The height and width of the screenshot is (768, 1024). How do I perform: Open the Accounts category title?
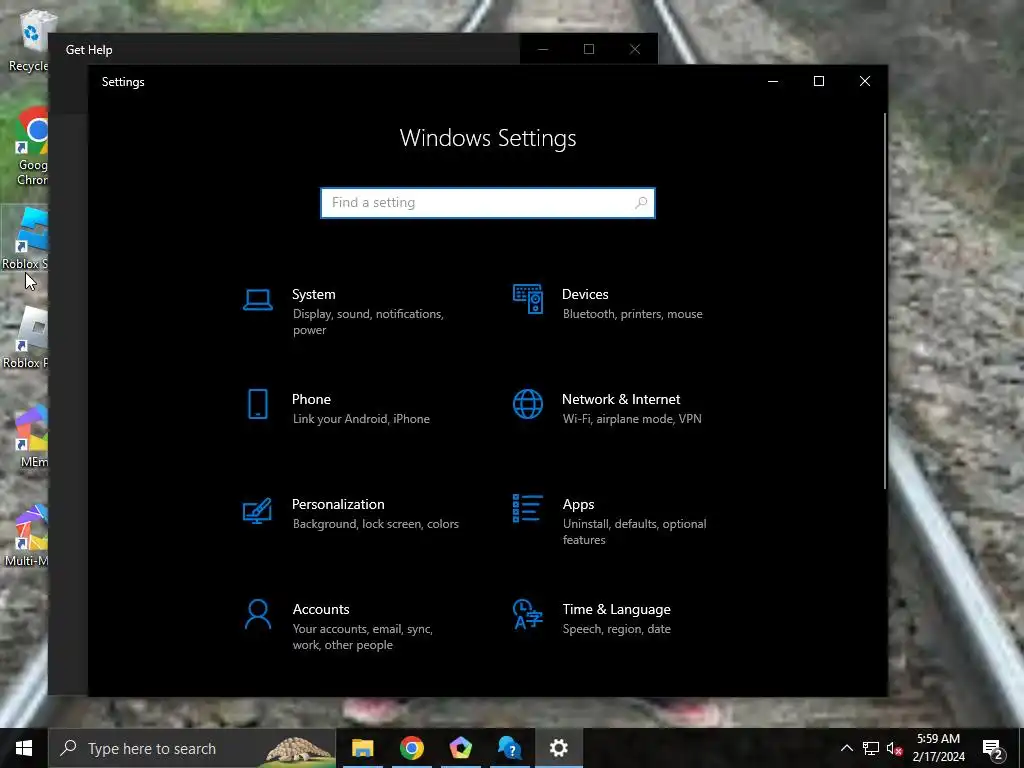point(321,609)
